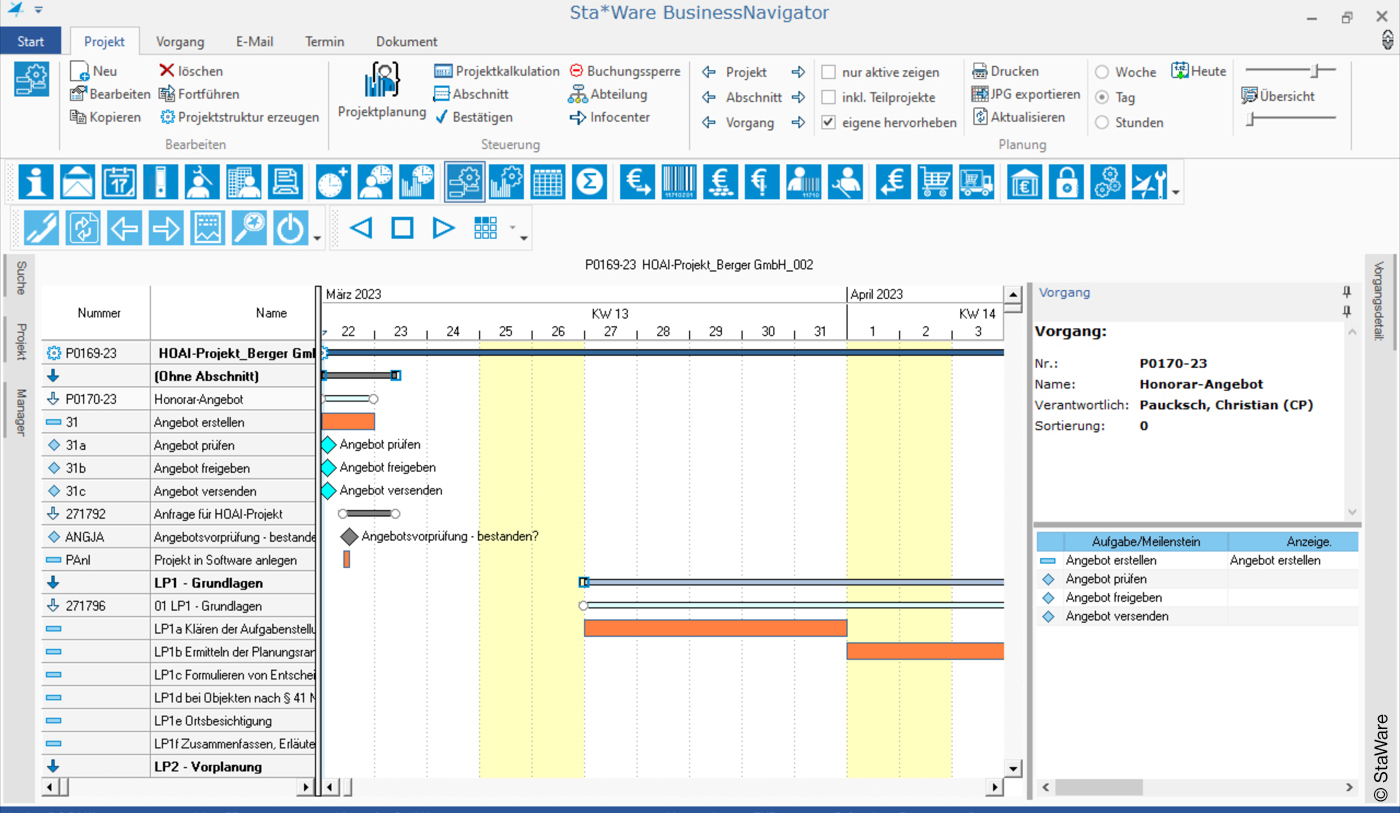Enable the 'nur aktive zeigen' checkbox
Image resolution: width=1400 pixels, height=813 pixels.
coord(828,72)
